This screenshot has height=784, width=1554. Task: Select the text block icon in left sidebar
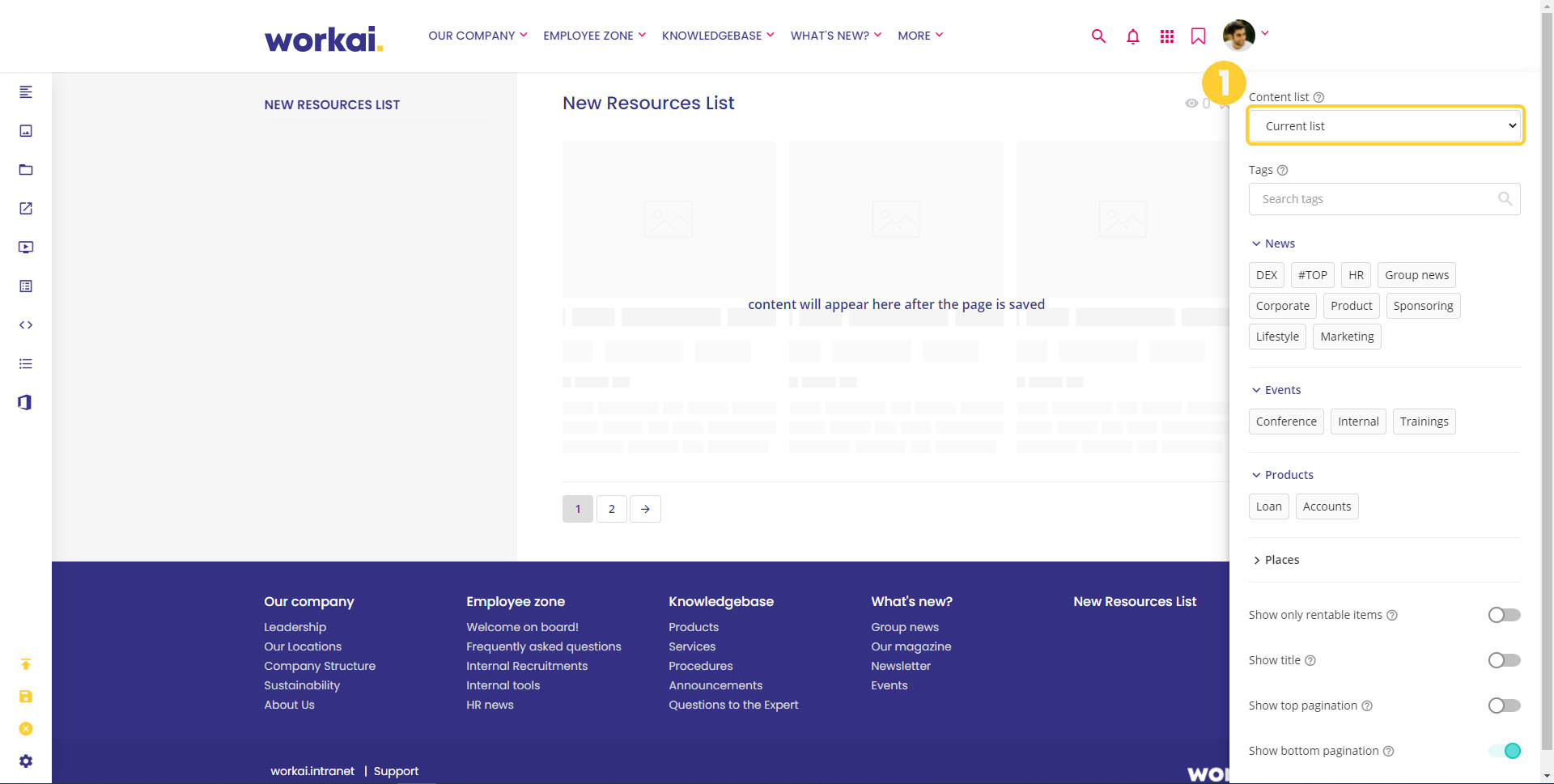click(x=26, y=92)
